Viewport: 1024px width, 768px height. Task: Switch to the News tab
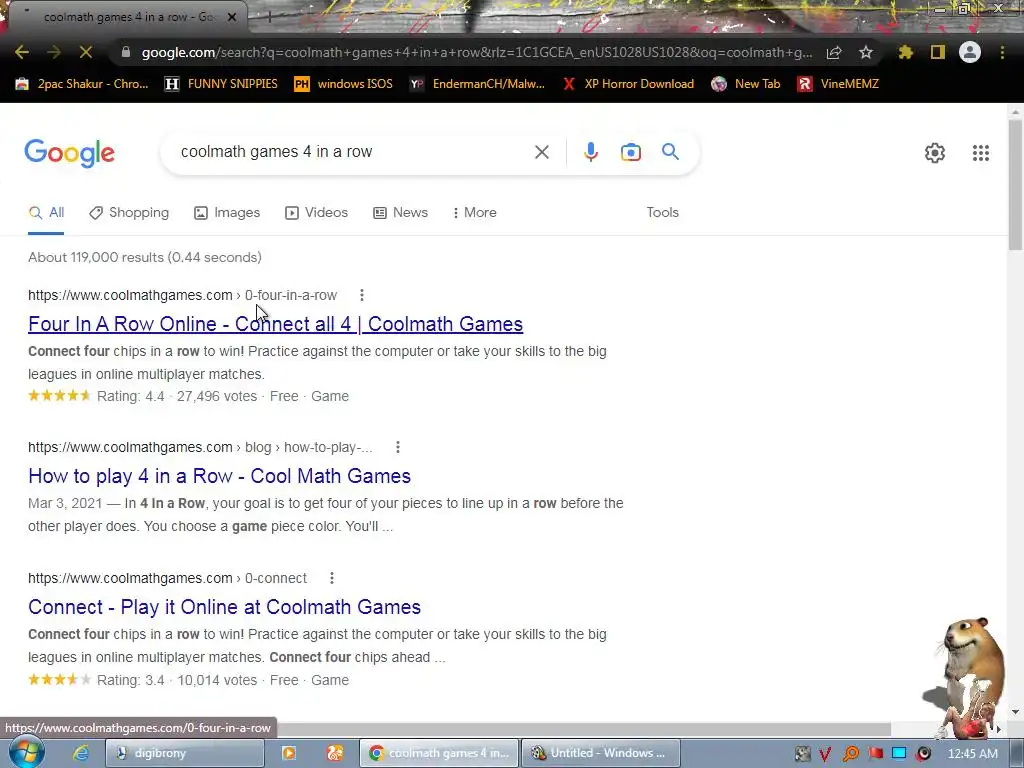(400, 212)
